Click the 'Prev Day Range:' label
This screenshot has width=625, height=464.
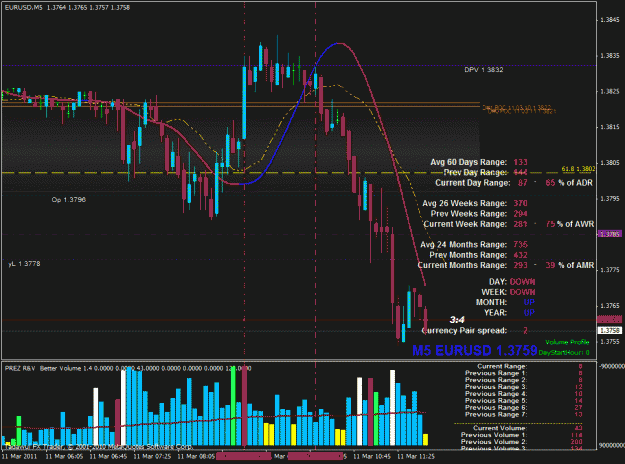[x=475, y=172]
